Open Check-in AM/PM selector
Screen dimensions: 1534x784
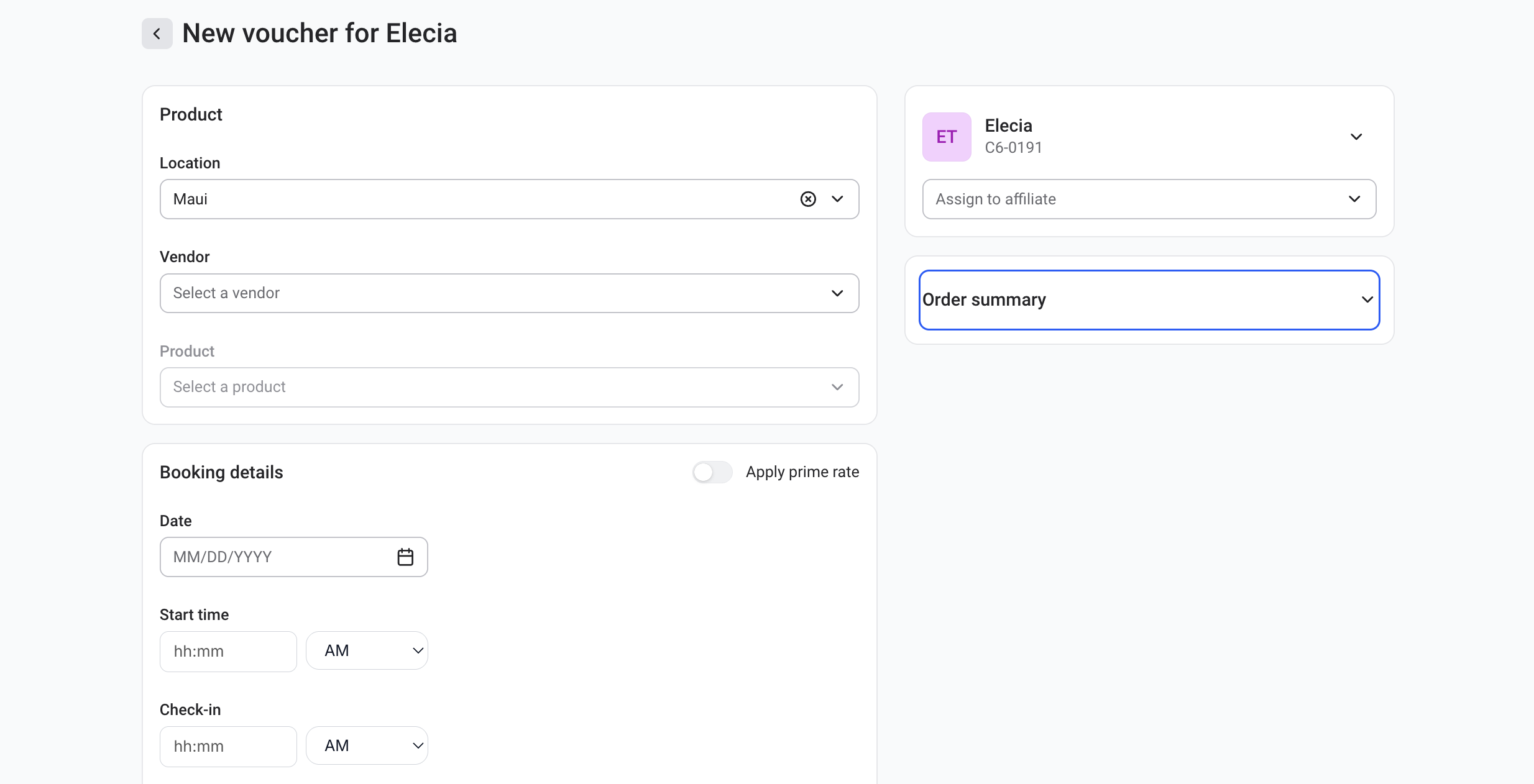[367, 745]
